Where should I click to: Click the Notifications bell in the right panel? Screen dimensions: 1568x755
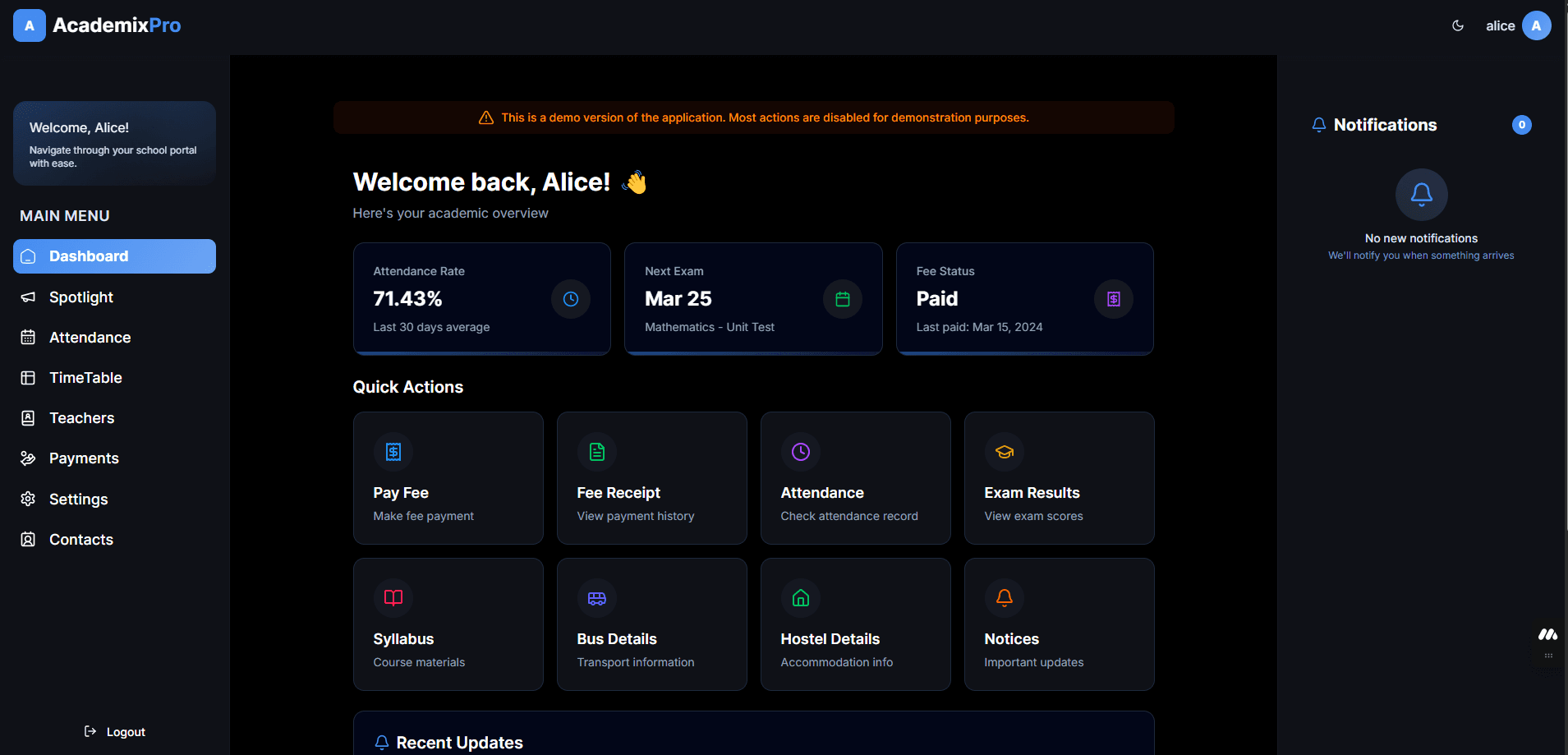(1318, 124)
